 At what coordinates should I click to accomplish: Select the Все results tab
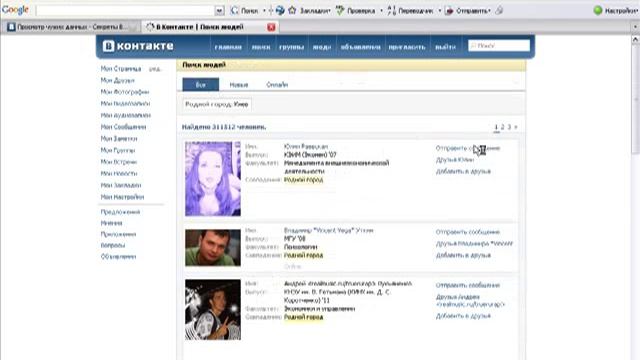coord(200,84)
